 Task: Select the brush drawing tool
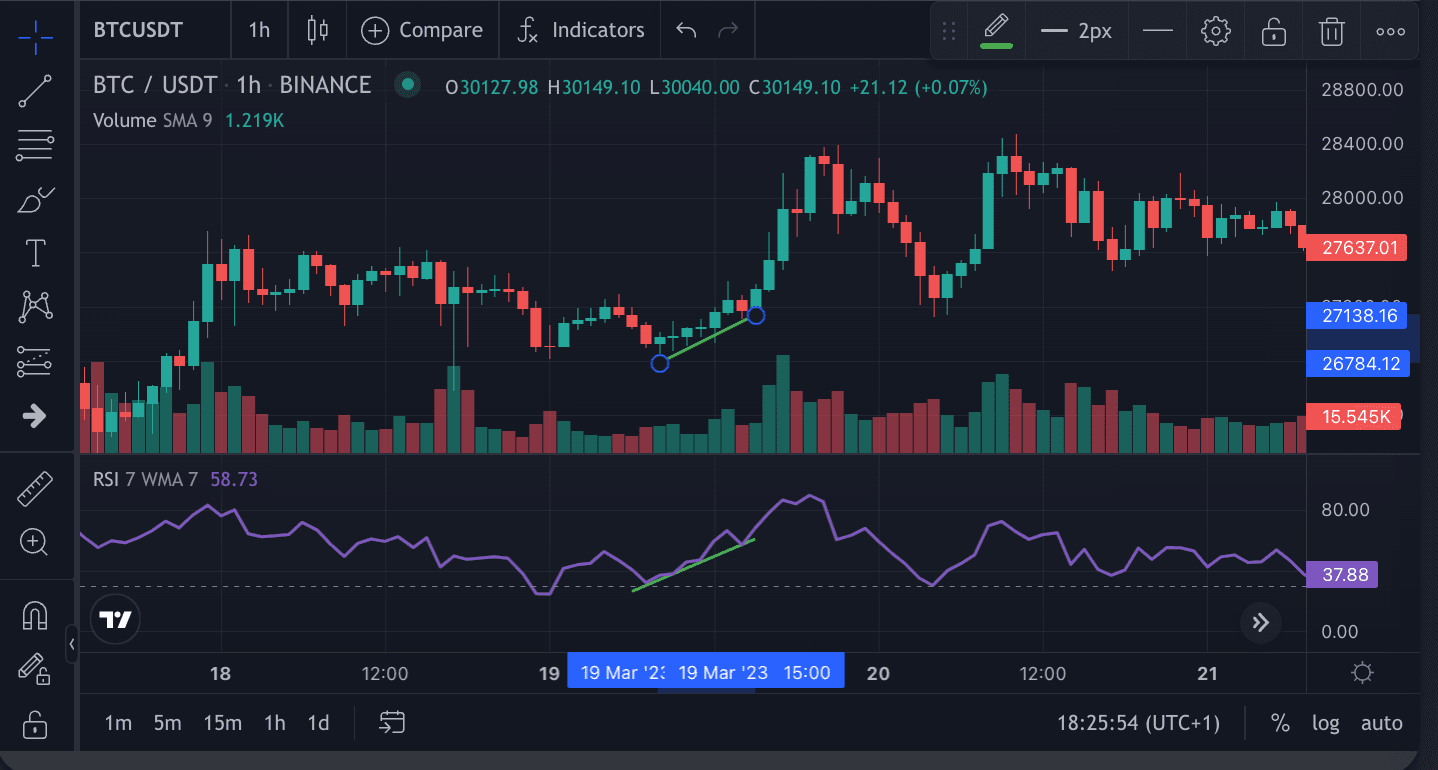tap(35, 200)
